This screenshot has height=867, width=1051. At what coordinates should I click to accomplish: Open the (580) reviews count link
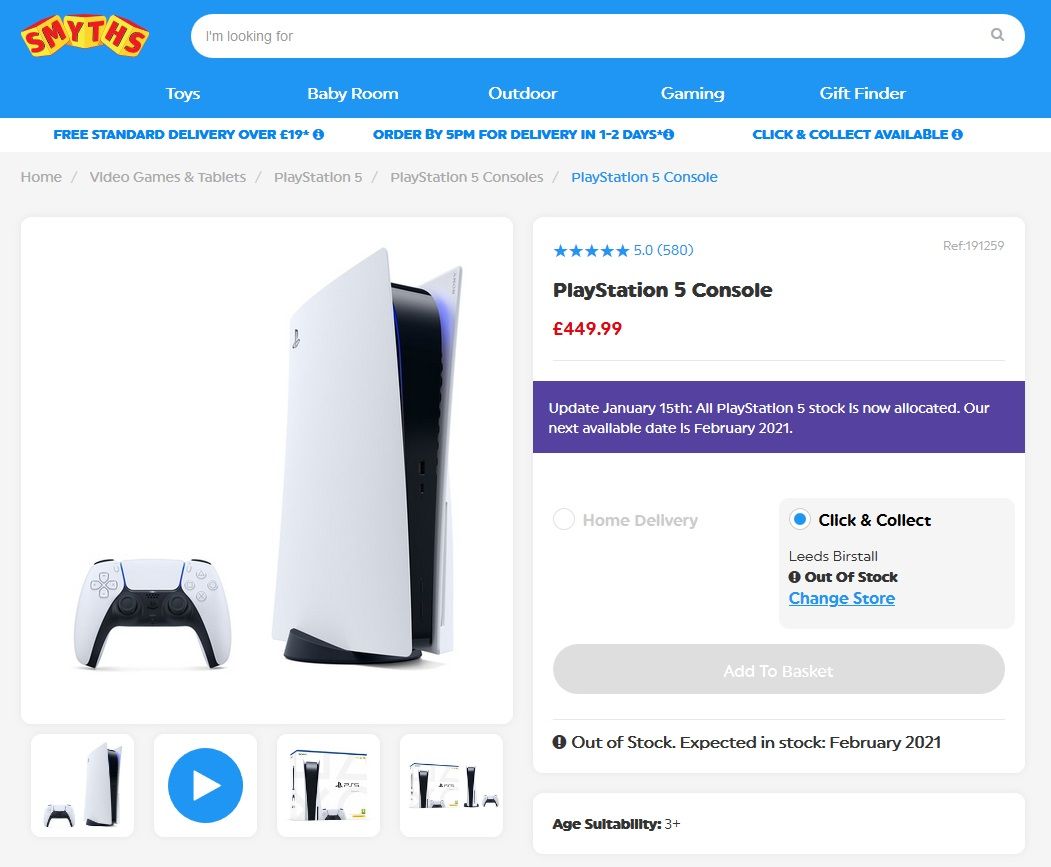pyautogui.click(x=675, y=250)
